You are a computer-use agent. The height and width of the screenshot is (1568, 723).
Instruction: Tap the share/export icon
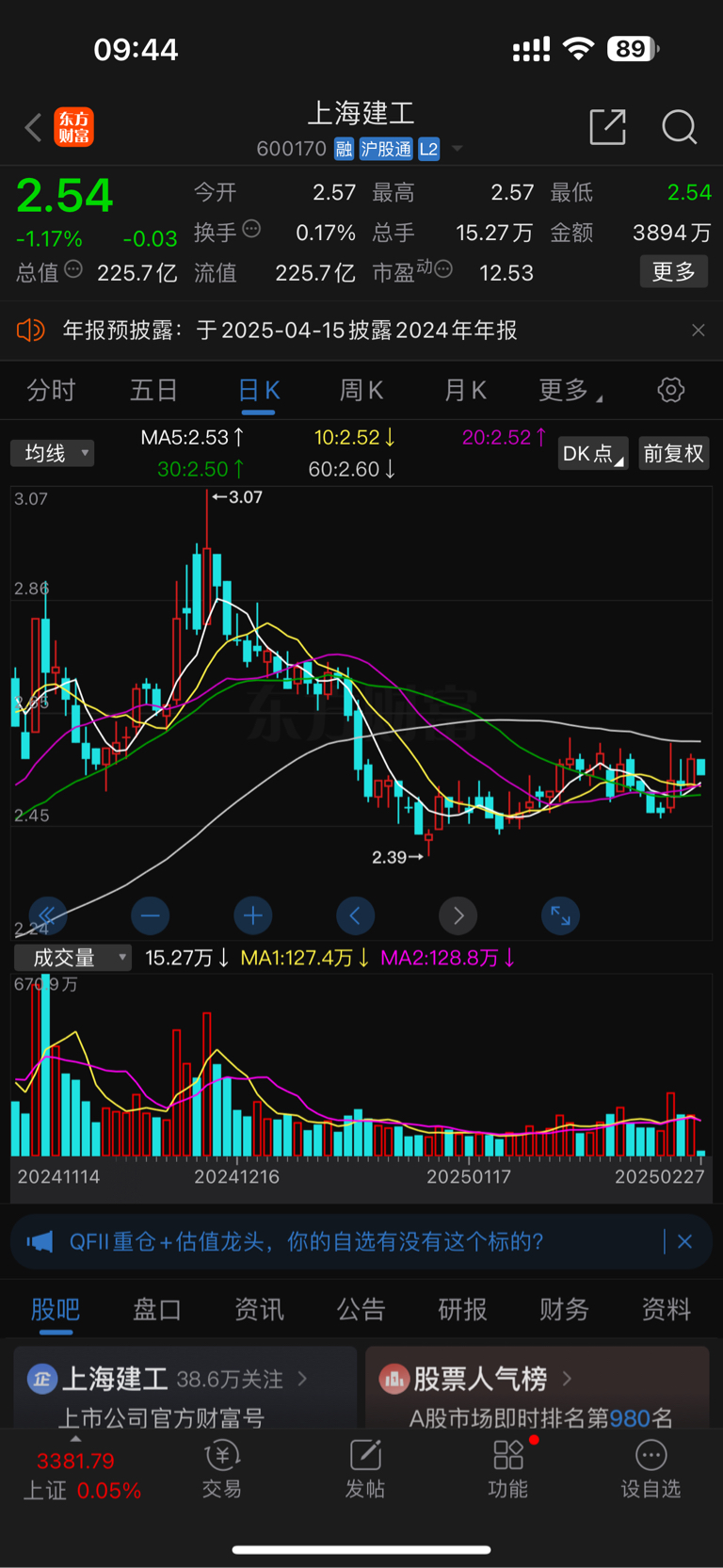pos(607,126)
